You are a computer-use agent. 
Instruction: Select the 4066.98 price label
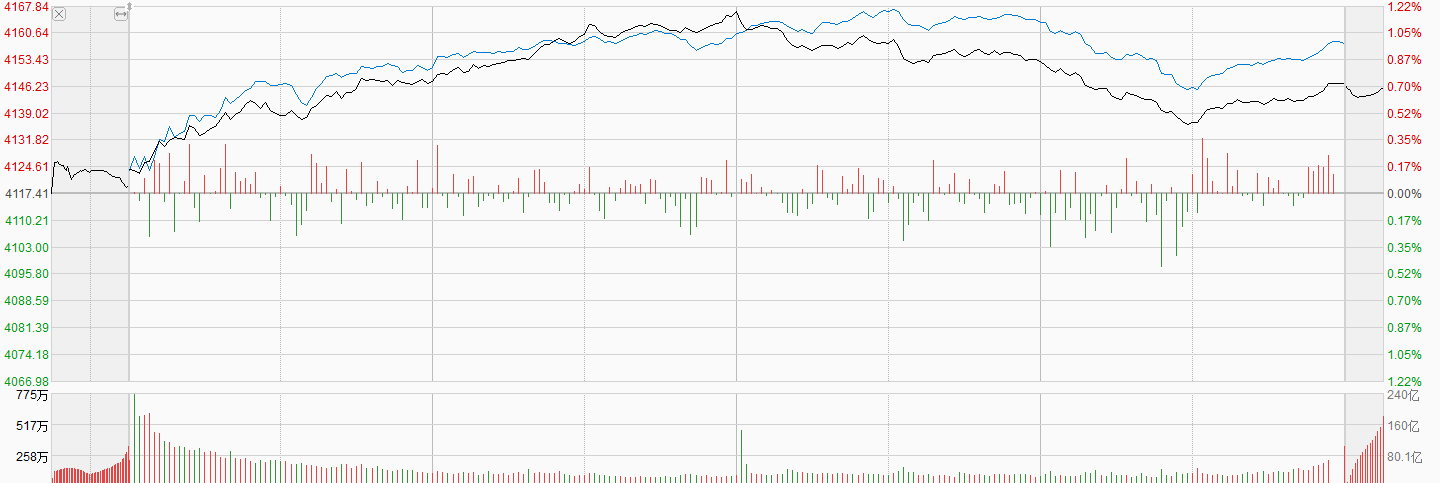pos(25,381)
